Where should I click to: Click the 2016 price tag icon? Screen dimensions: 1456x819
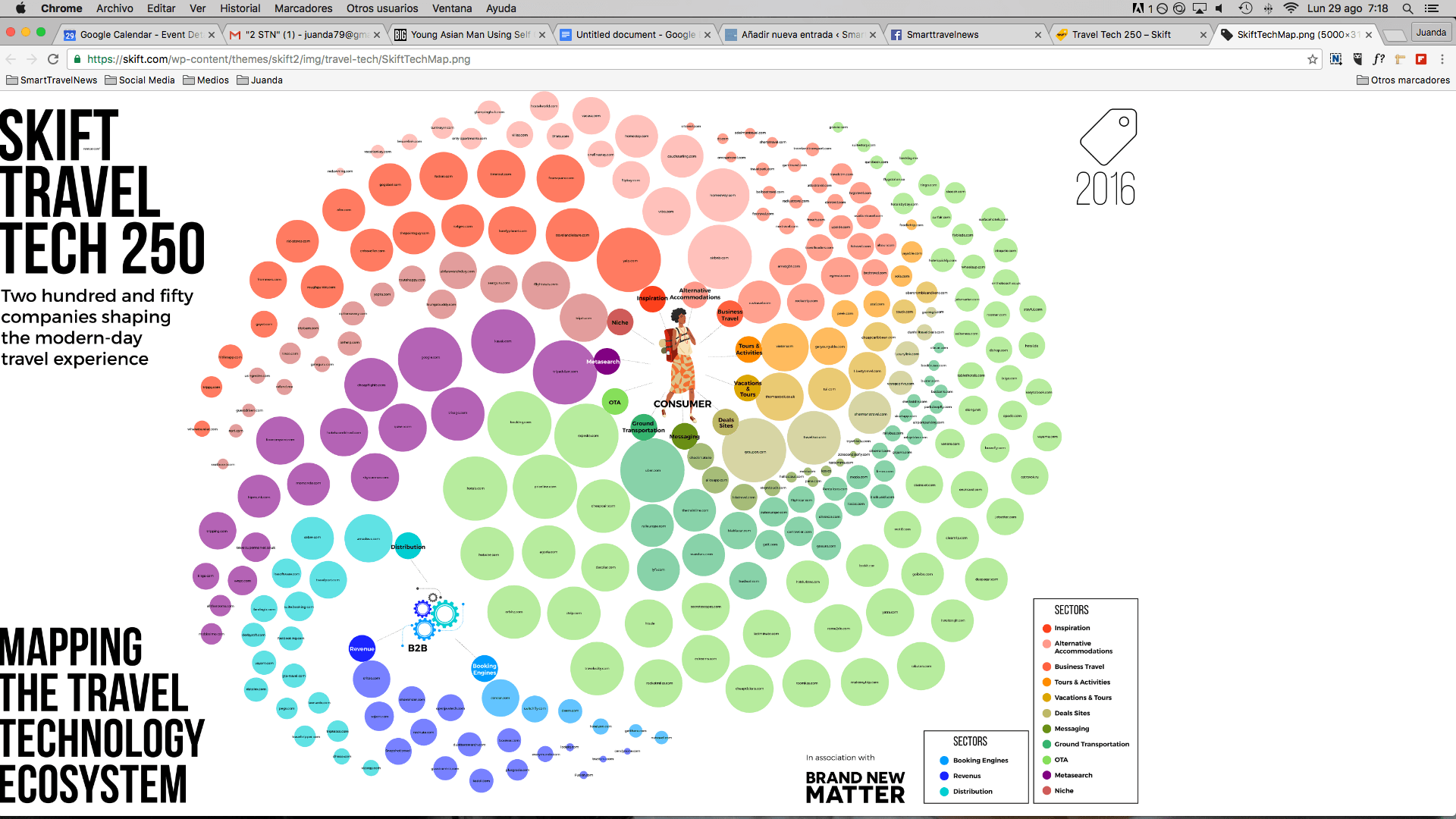click(x=1108, y=136)
